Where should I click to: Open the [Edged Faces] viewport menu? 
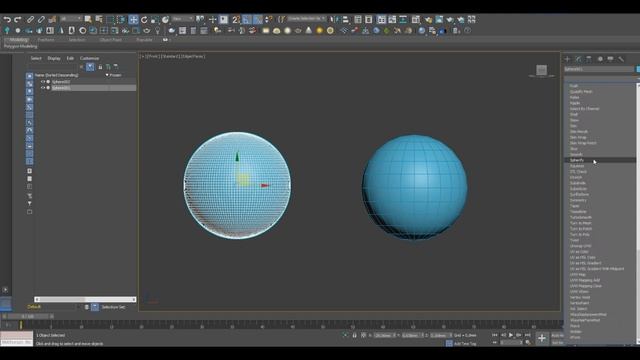193,56
